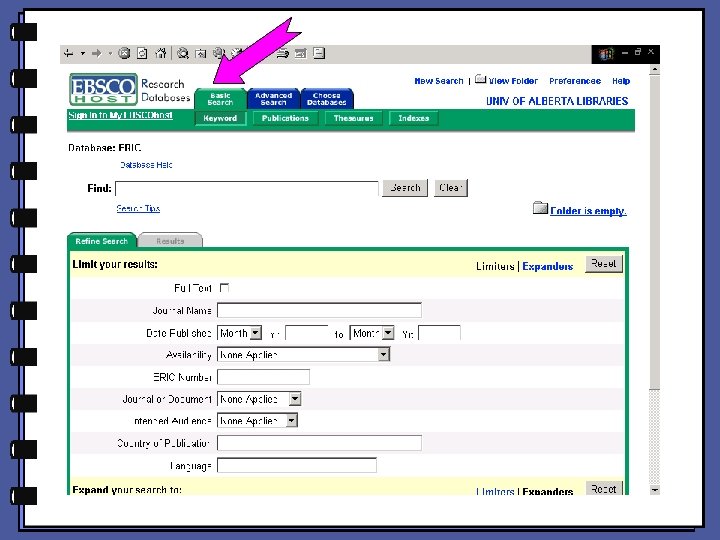
Task: Open the Indexes sub-tab
Action: pyautogui.click(x=414, y=118)
